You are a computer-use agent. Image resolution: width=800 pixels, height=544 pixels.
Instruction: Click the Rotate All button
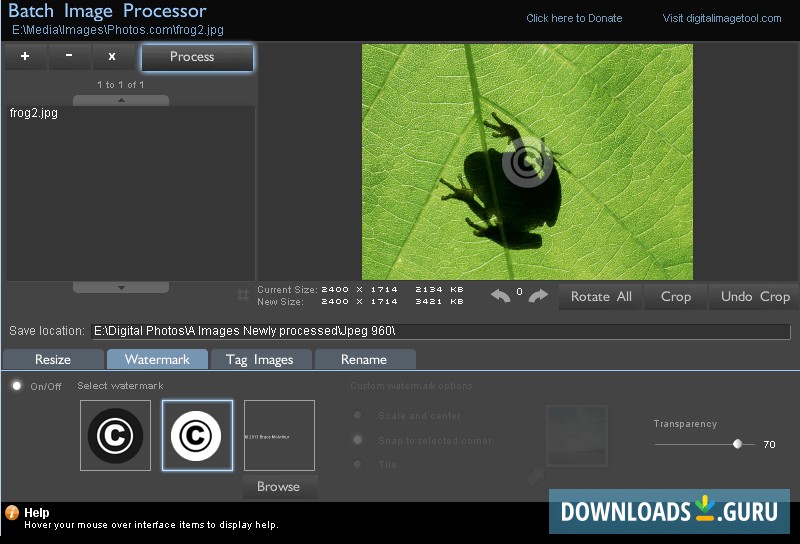tap(601, 296)
